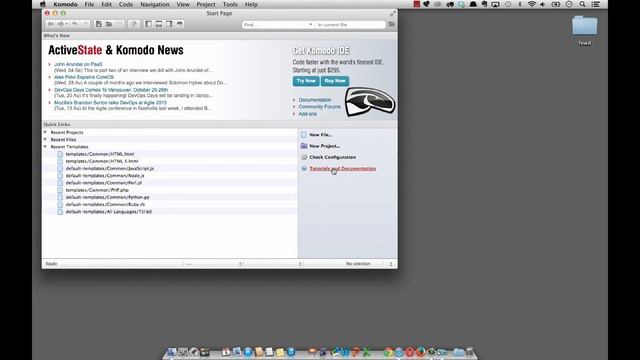Click the New File document icon in Quick Links
This screenshot has height=360, width=640.
(x=304, y=134)
